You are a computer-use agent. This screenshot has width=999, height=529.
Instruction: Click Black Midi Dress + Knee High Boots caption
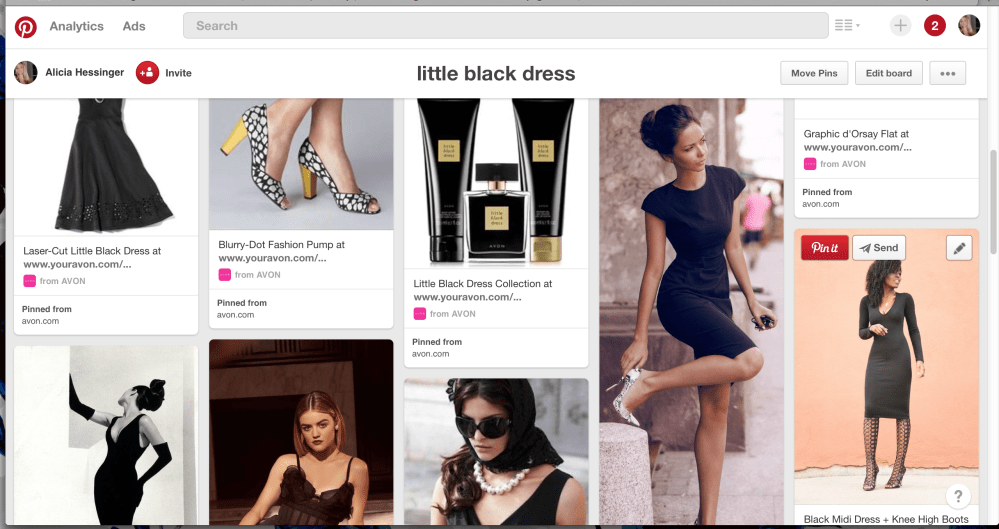[x=886, y=519]
